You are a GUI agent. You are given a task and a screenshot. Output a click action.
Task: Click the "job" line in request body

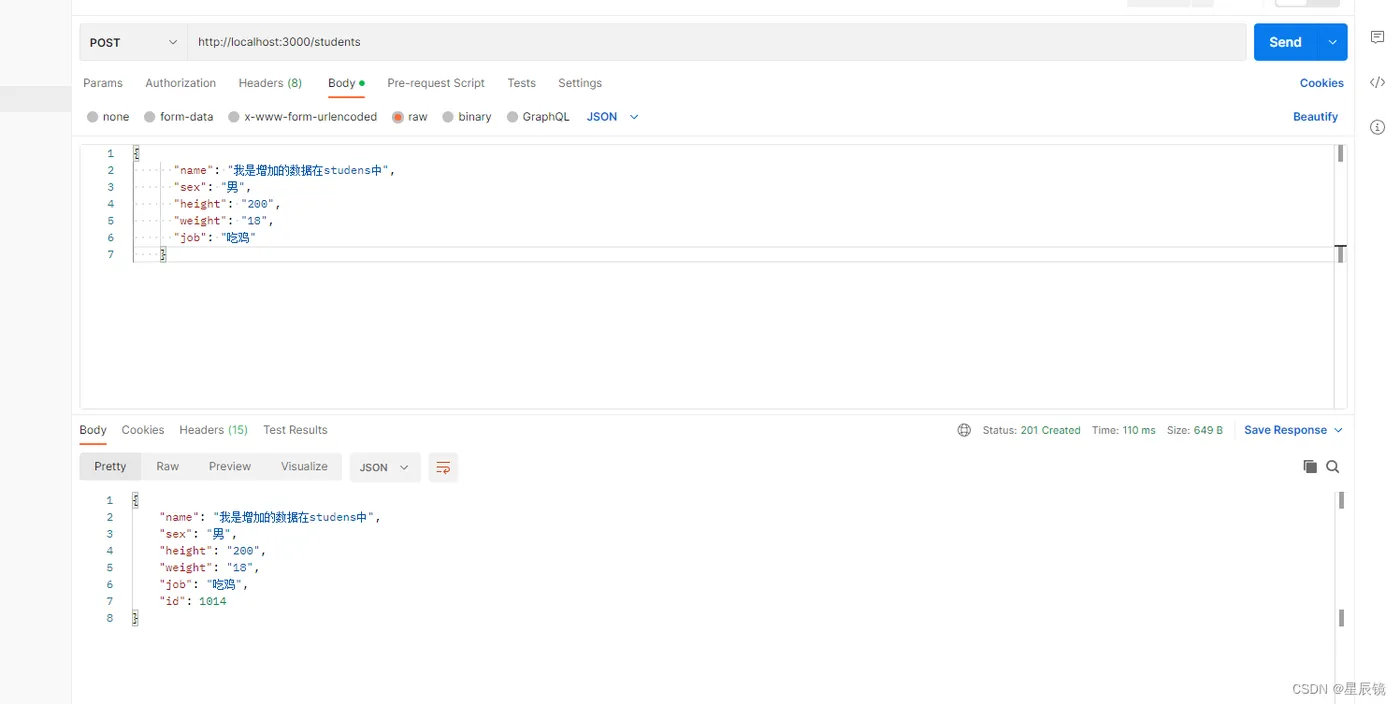(x=215, y=238)
